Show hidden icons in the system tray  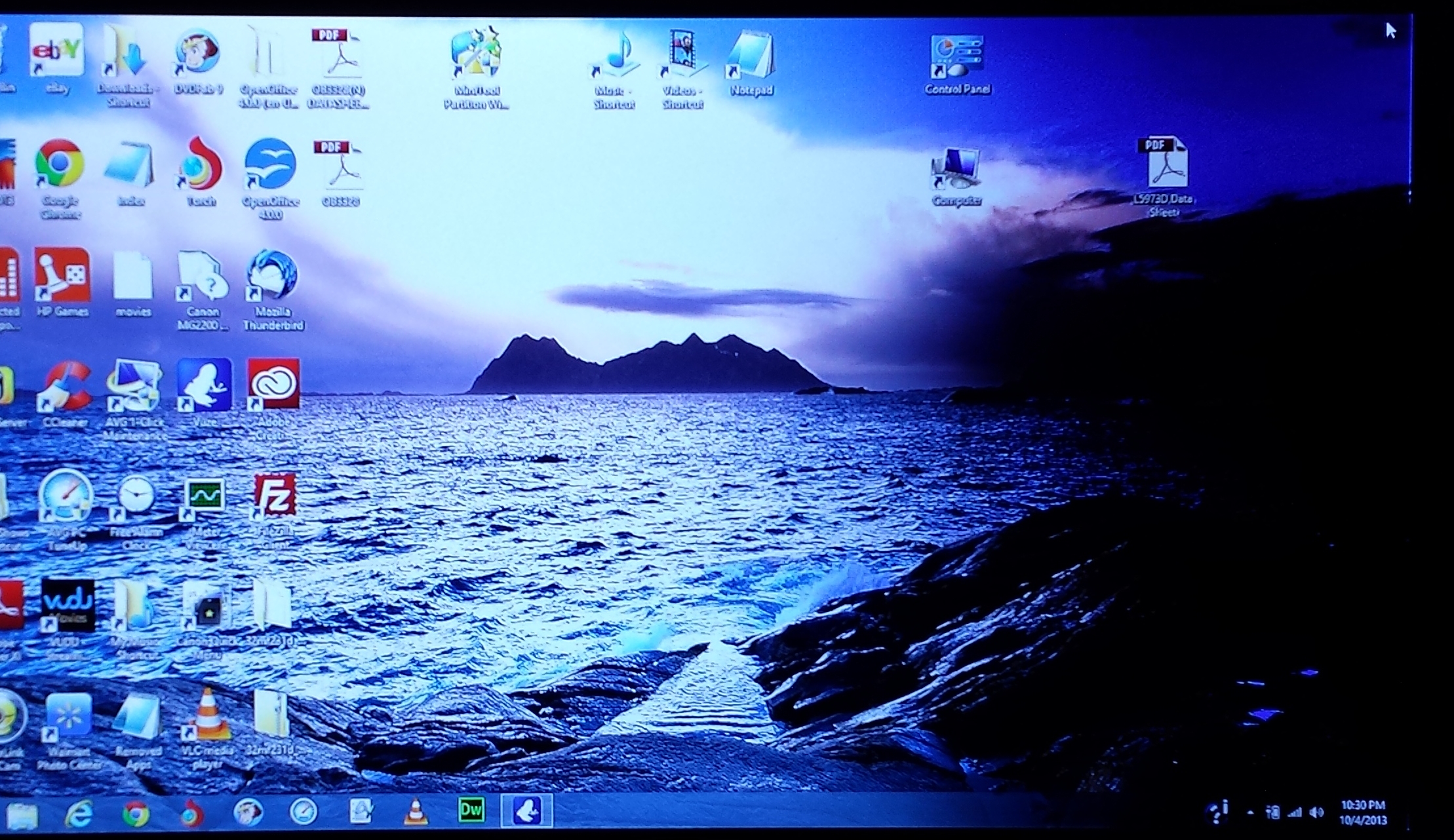coord(1250,813)
